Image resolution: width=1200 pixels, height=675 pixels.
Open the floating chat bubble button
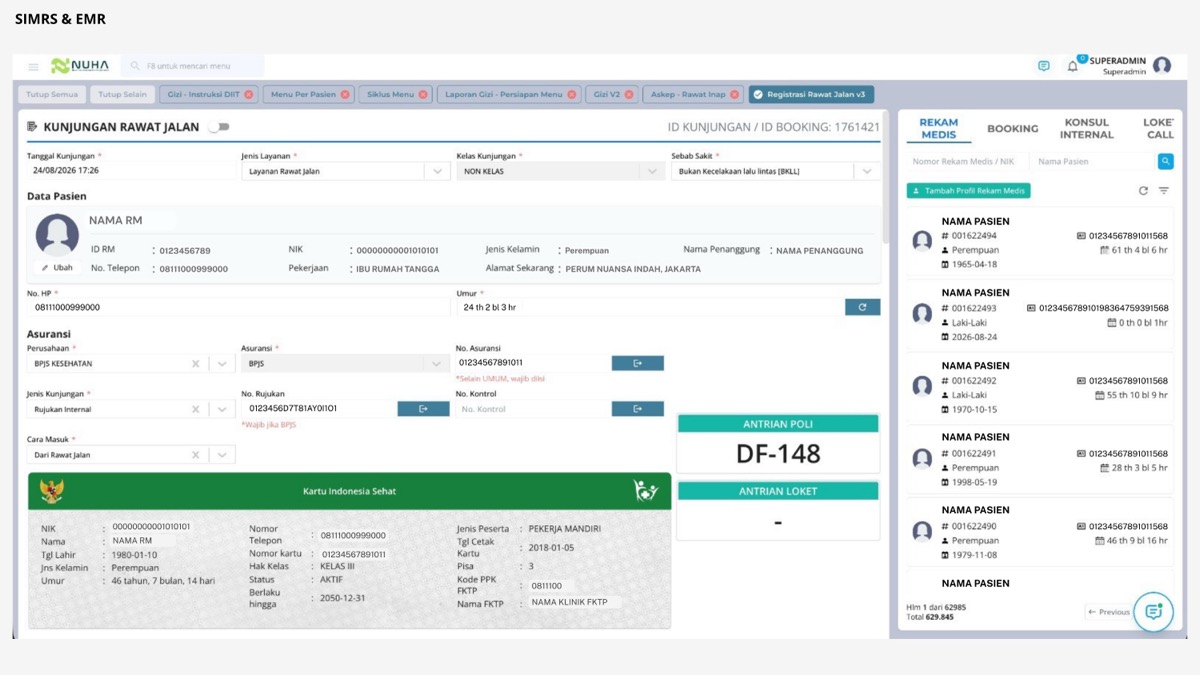(x=1153, y=612)
